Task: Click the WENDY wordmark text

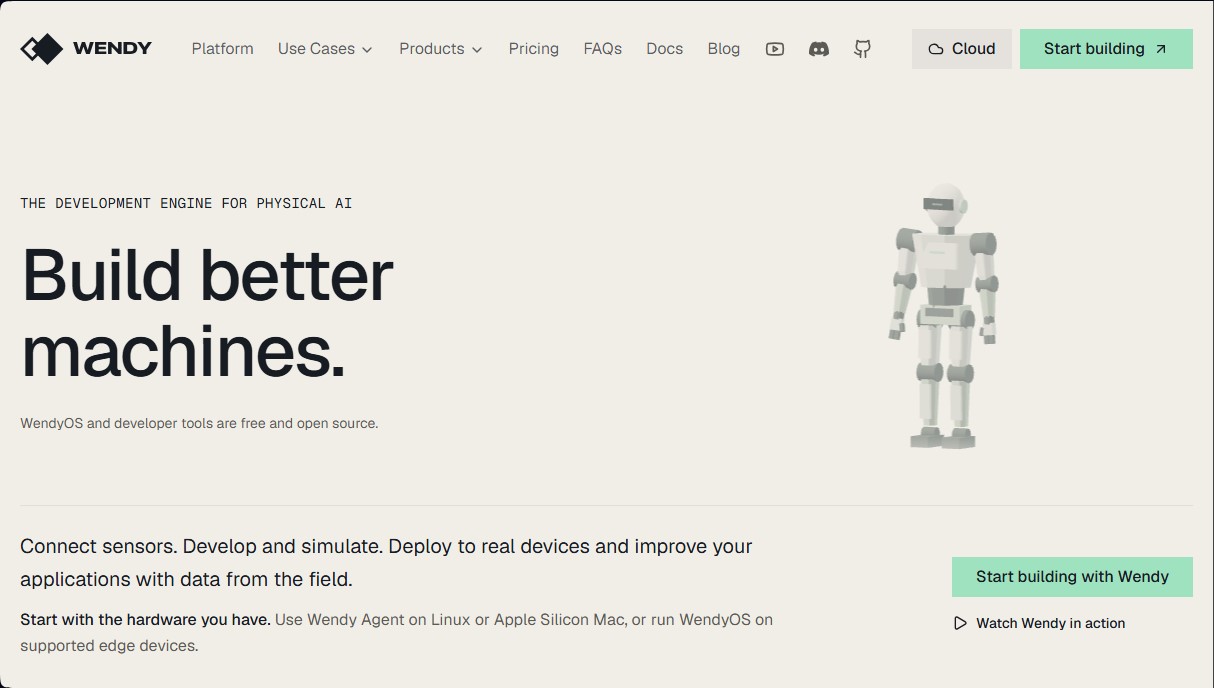Action: (x=112, y=48)
